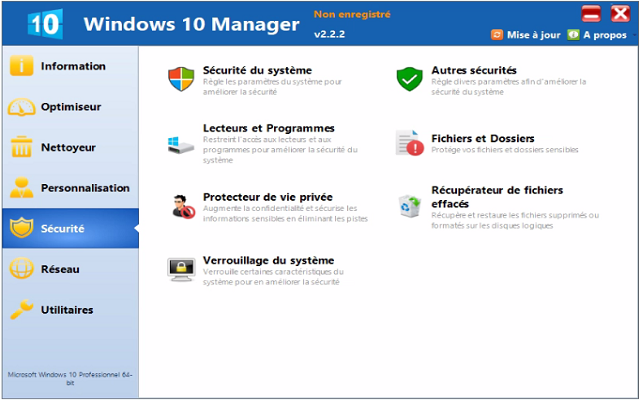Click Mise à jour text
The height and width of the screenshot is (400, 640).
(533, 35)
